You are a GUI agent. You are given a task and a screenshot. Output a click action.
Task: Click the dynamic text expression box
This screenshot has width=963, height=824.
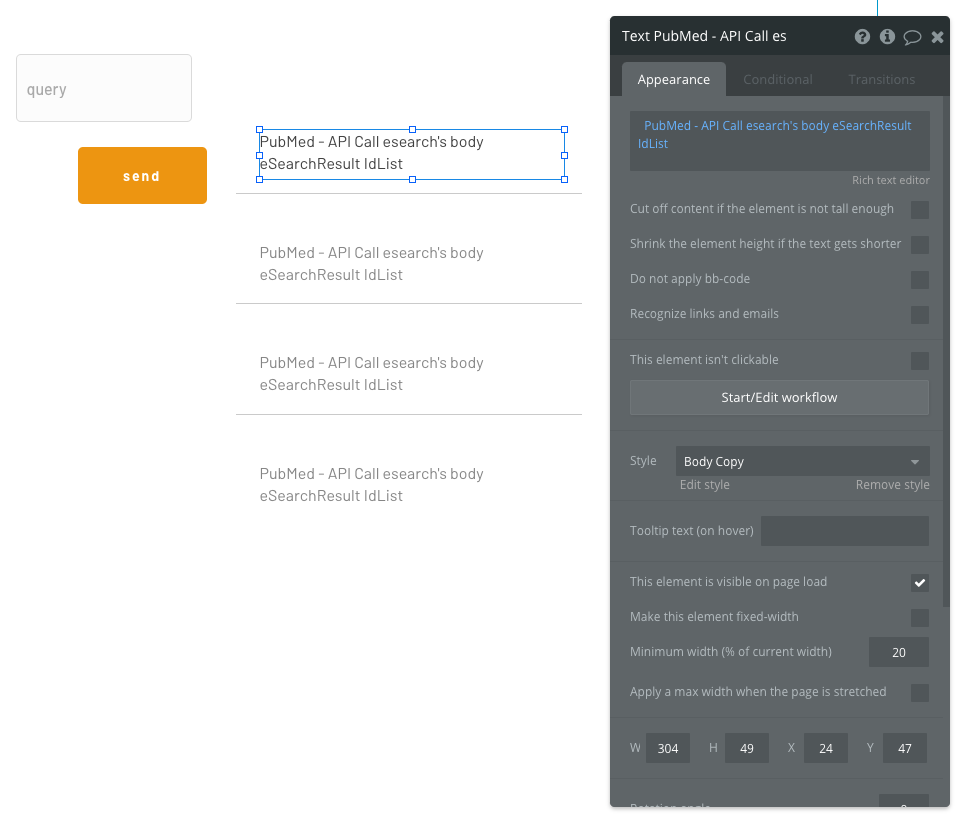point(779,141)
